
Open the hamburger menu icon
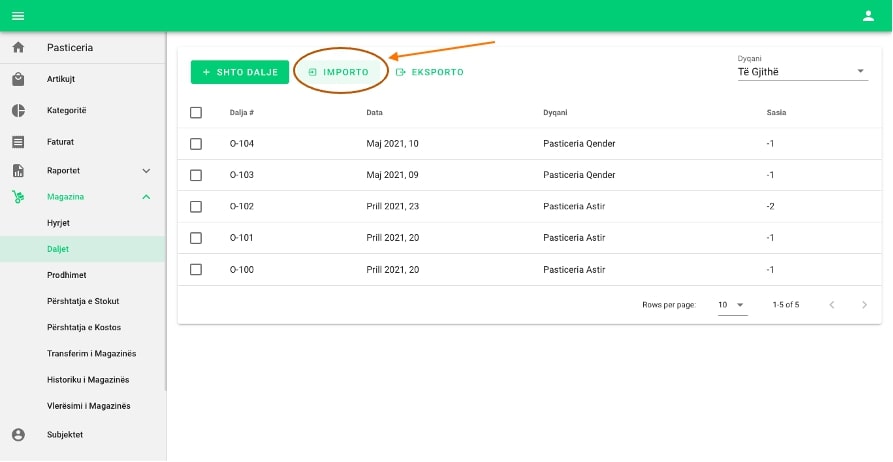point(17,15)
